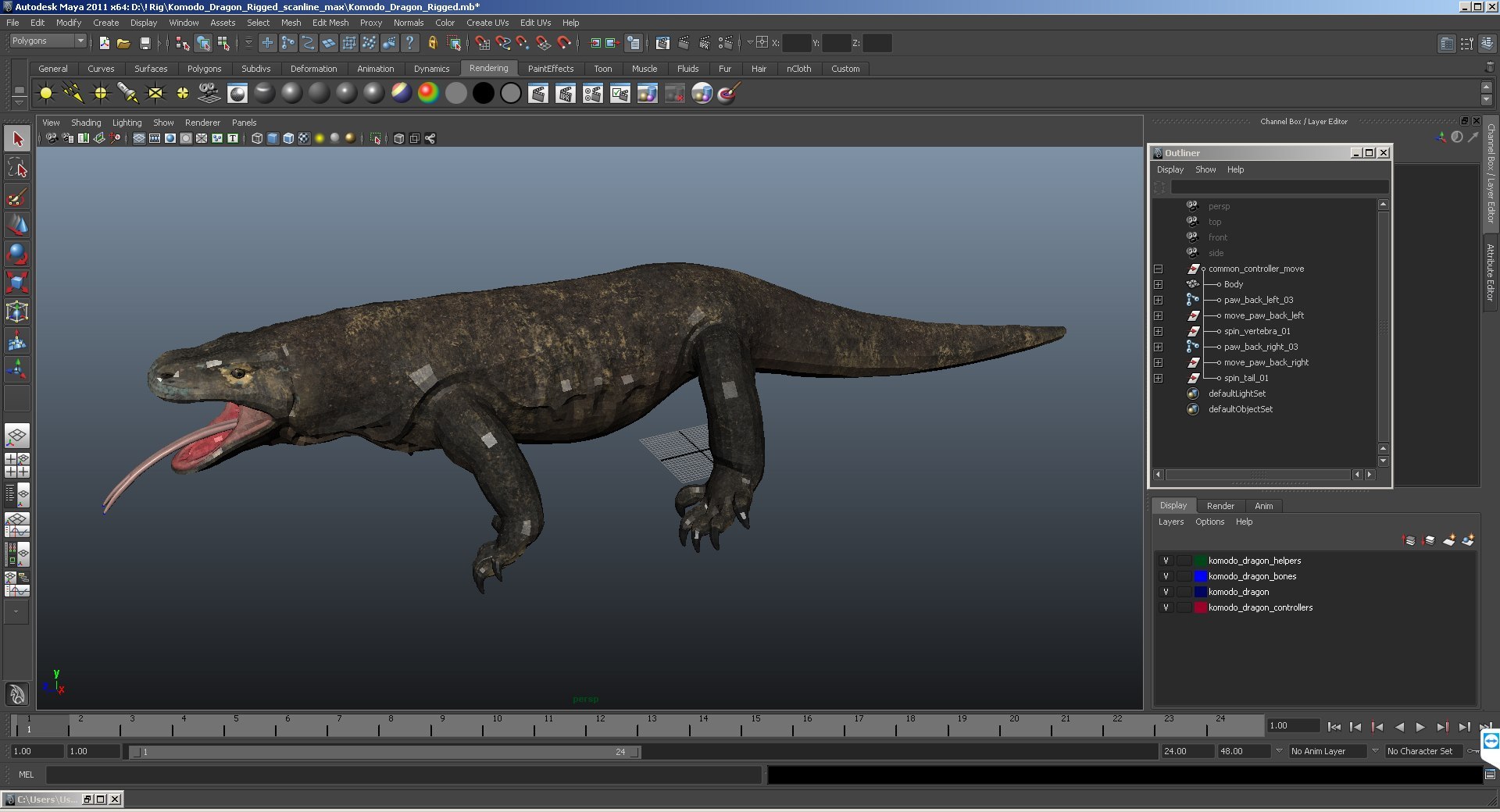Play backwards on the timeline
Screen dimensions: 1500x812
click(1399, 727)
